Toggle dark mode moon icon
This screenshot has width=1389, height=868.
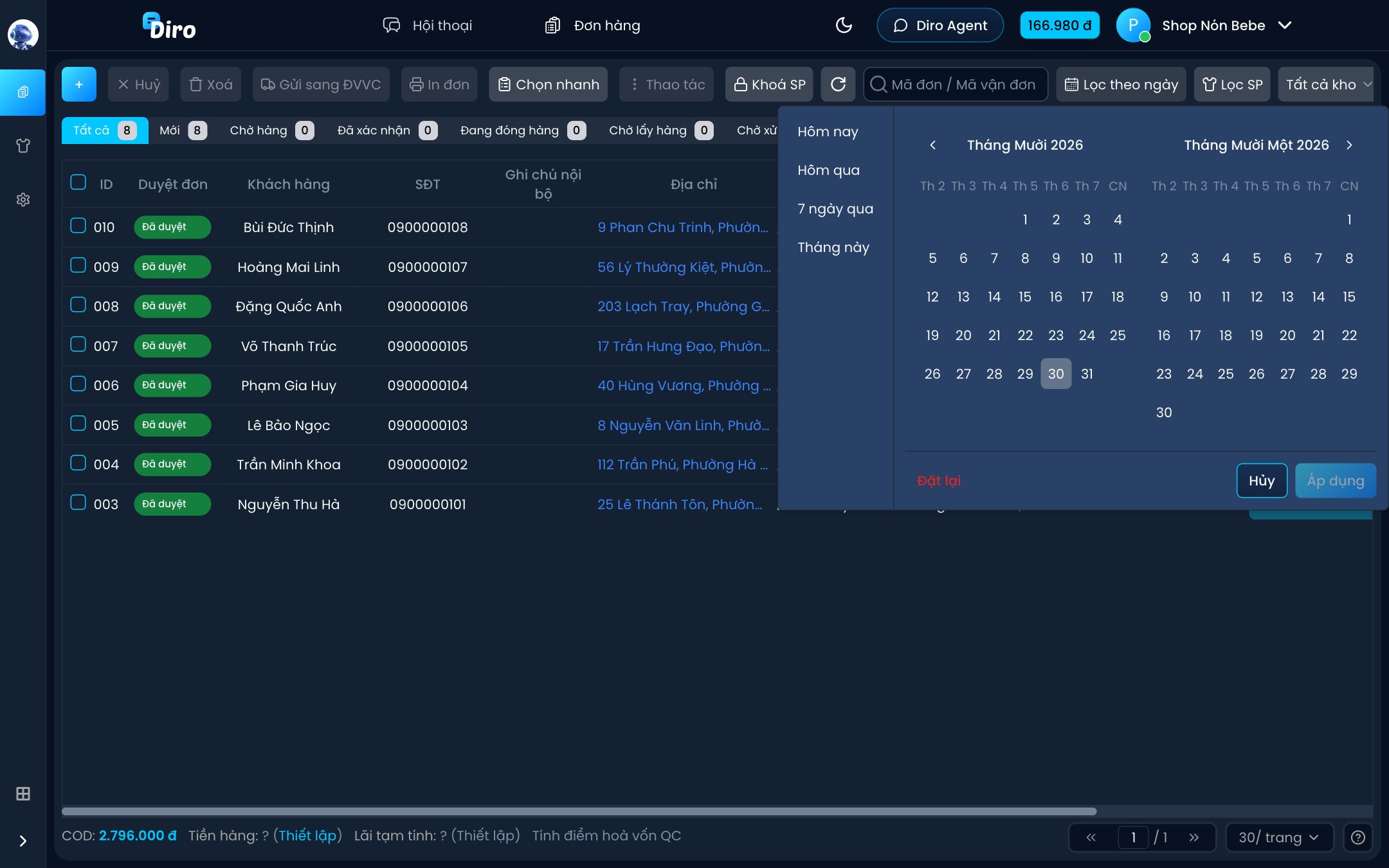(843, 25)
